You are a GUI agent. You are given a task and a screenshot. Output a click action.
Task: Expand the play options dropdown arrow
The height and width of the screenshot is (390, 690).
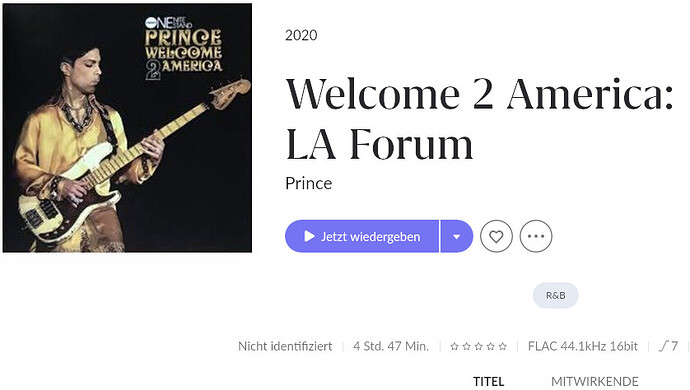tap(456, 236)
